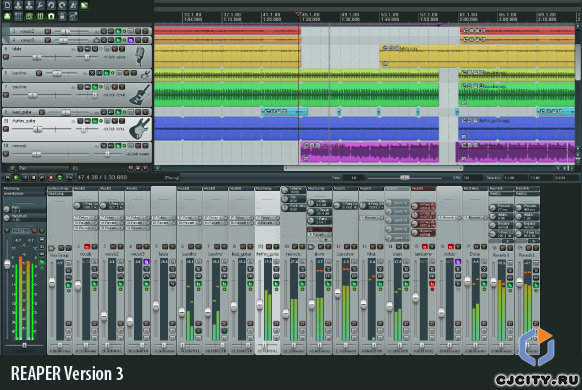
Task: Record-arm the electric guitar track
Action: pyautogui.click(x=6, y=129)
